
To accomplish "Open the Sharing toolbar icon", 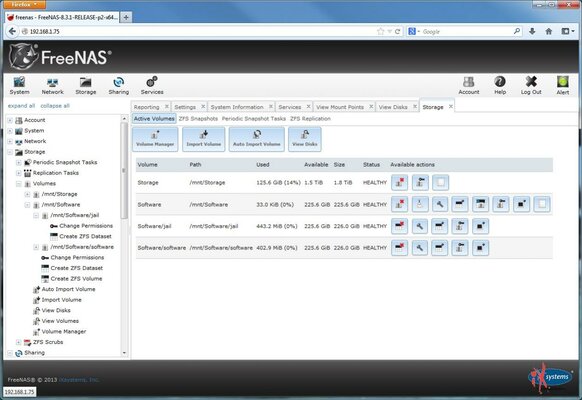I will [119, 86].
